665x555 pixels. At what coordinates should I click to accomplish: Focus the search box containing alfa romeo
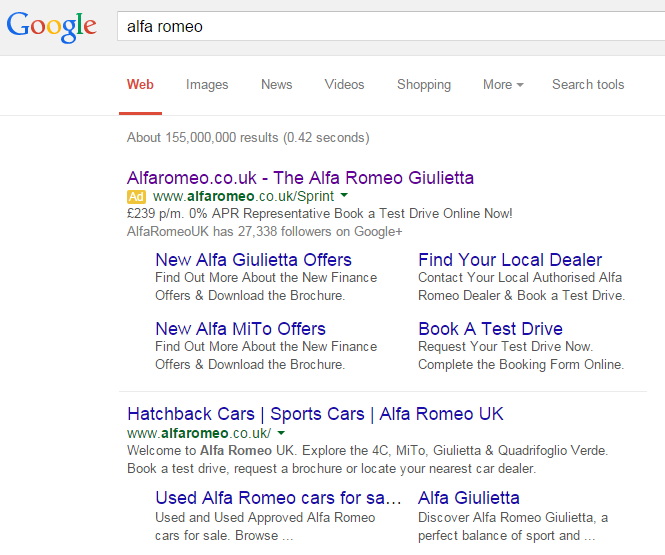coord(391,26)
